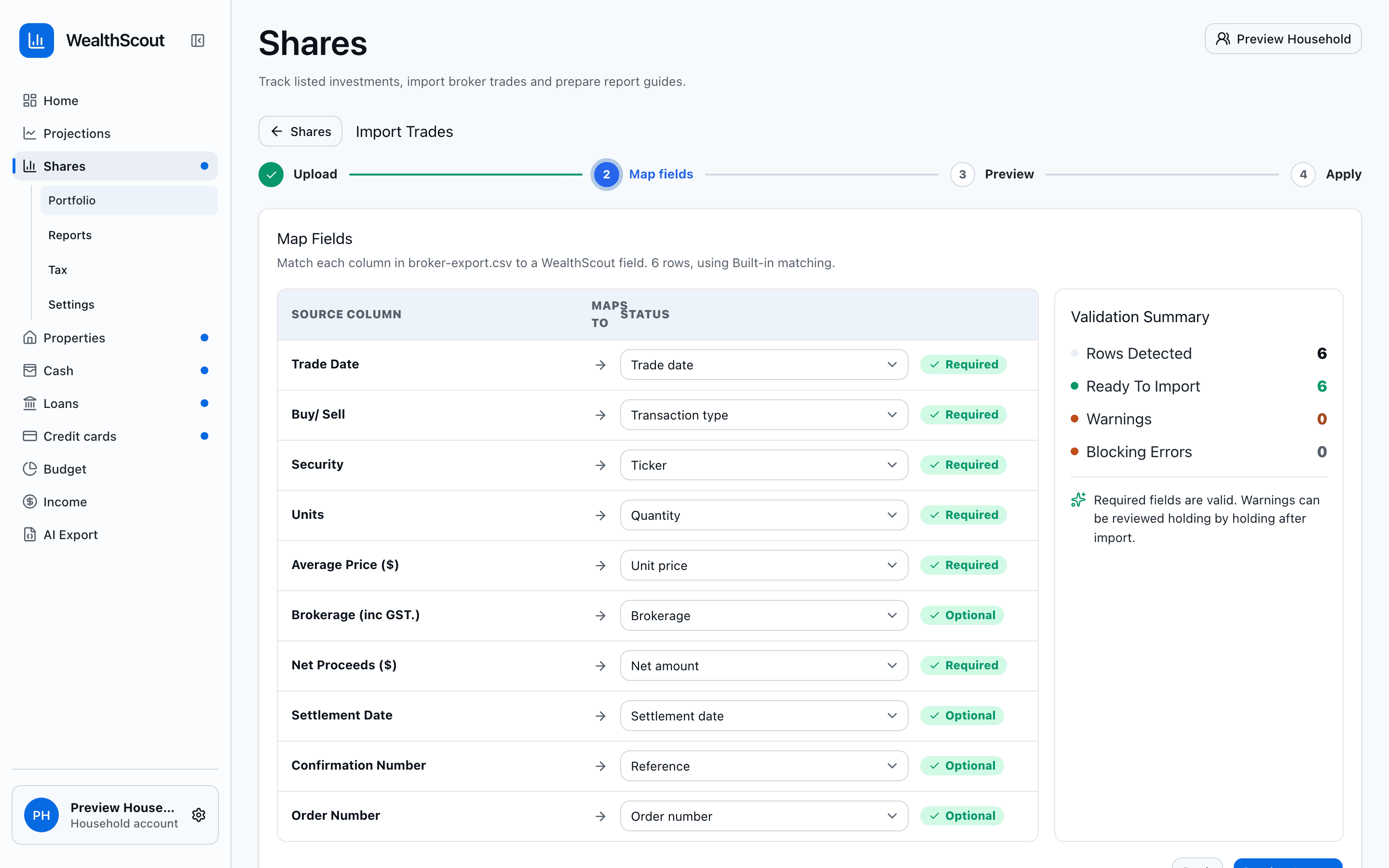Open the Transaction type mapping dropdown
This screenshot has width=1389, height=868.
(764, 415)
